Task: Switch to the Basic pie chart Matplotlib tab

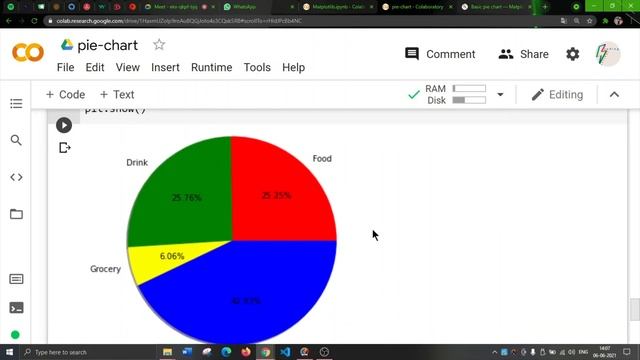Action: click(x=496, y=7)
